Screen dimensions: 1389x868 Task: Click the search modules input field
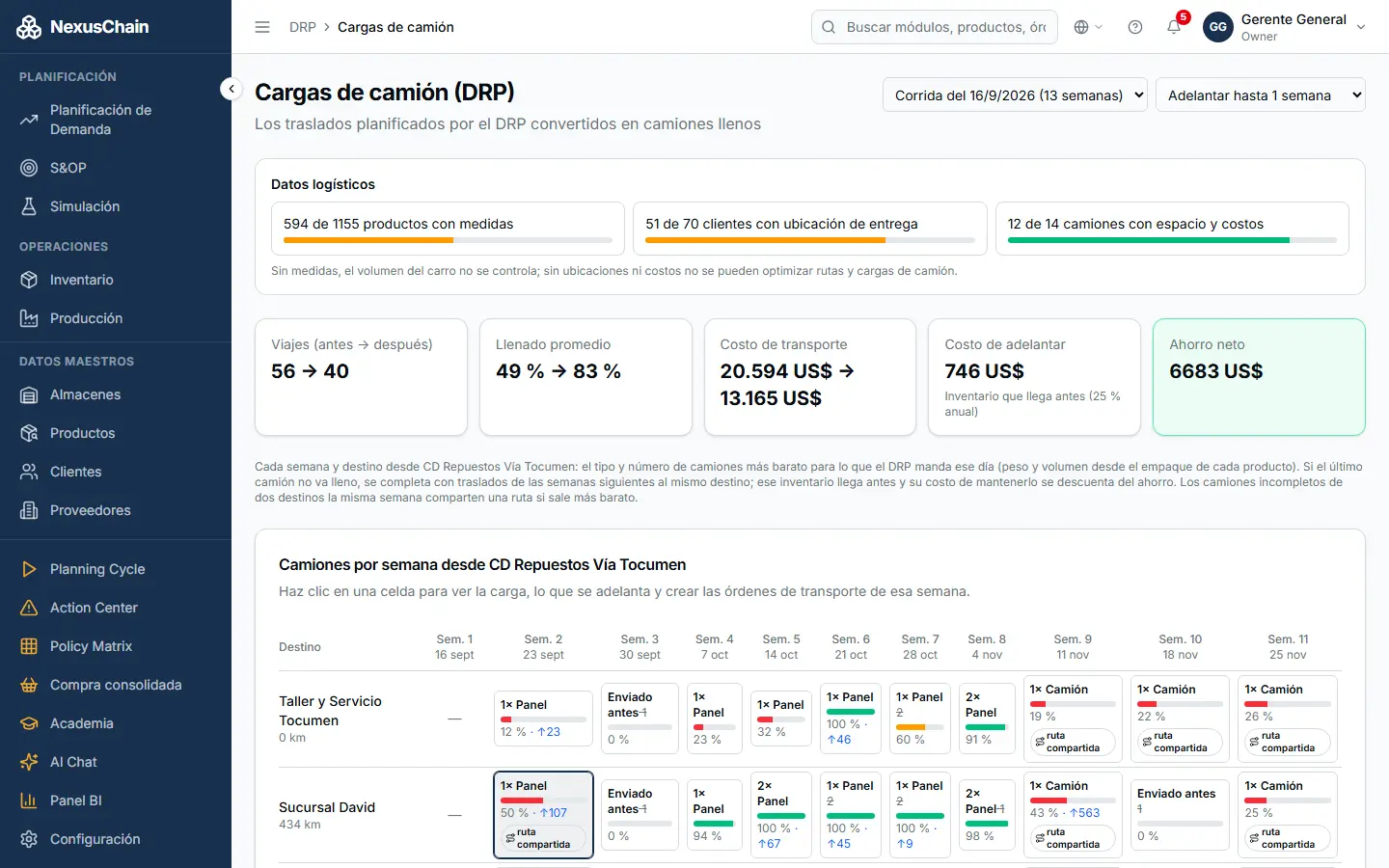[935, 27]
